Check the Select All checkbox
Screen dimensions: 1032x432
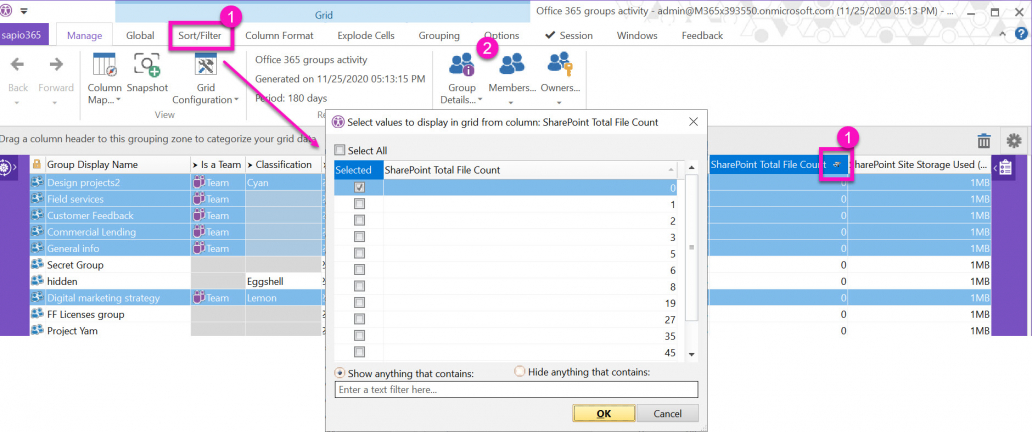pyautogui.click(x=339, y=150)
